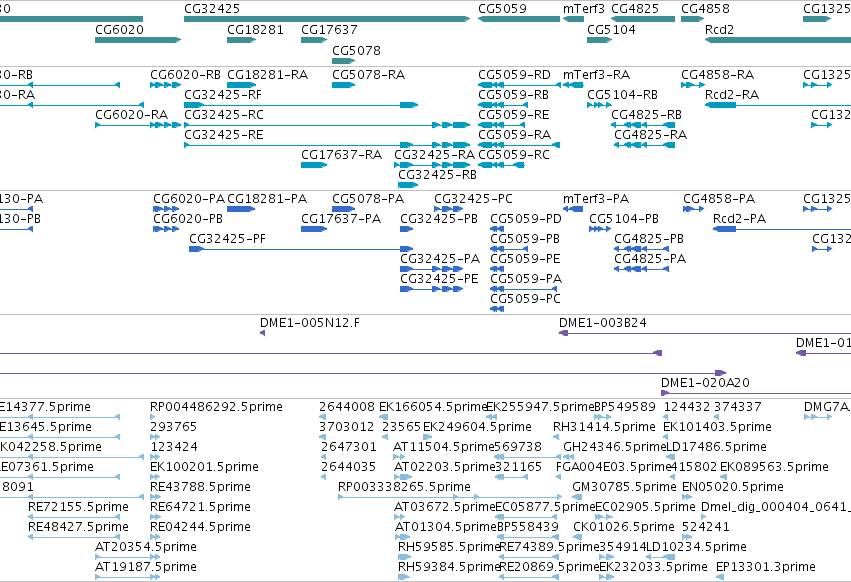Select the CG18281 gene glyph
Screen dimensions: 851x582
tap(242, 40)
